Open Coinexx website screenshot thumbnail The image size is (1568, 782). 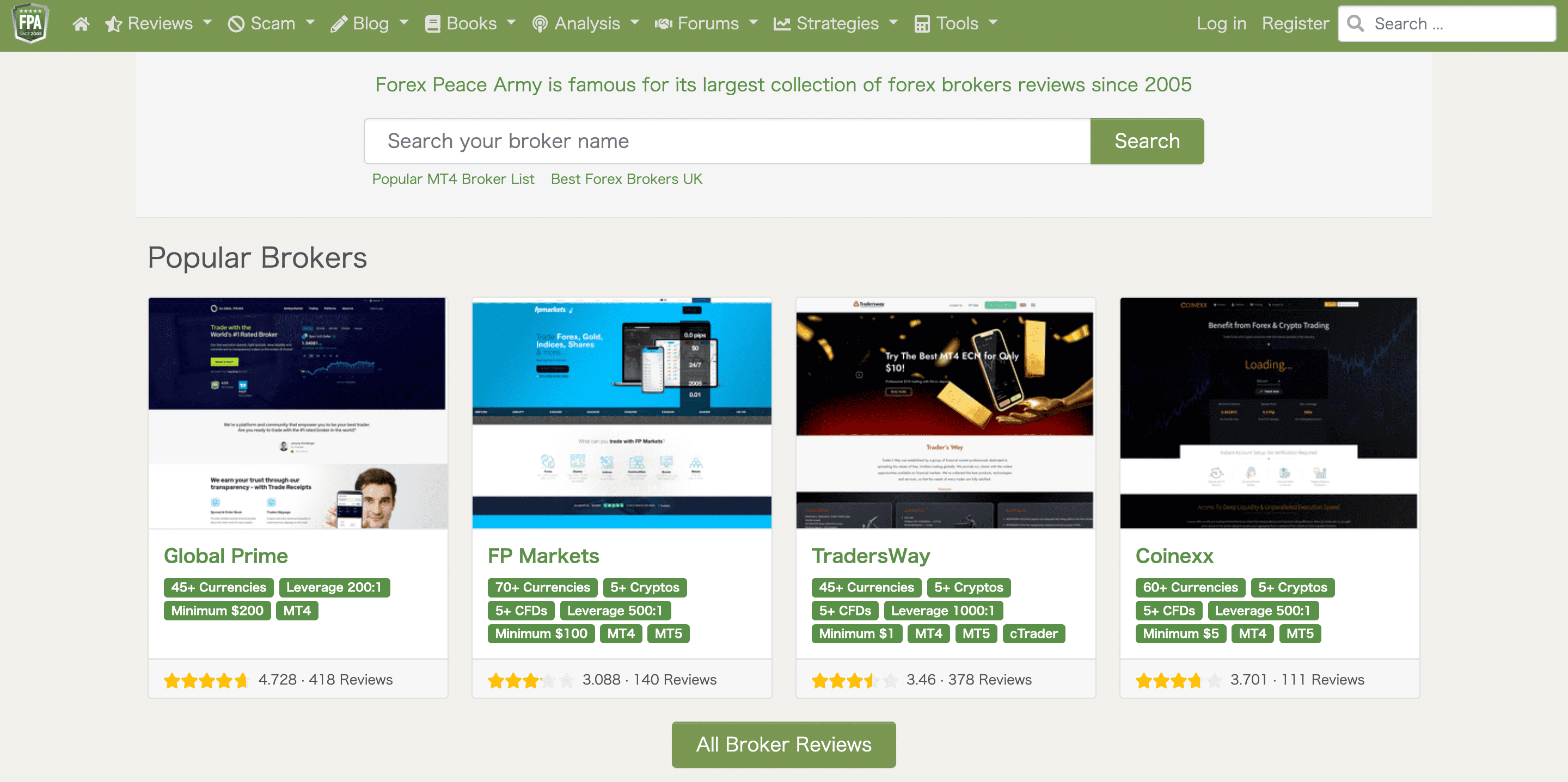[1269, 413]
